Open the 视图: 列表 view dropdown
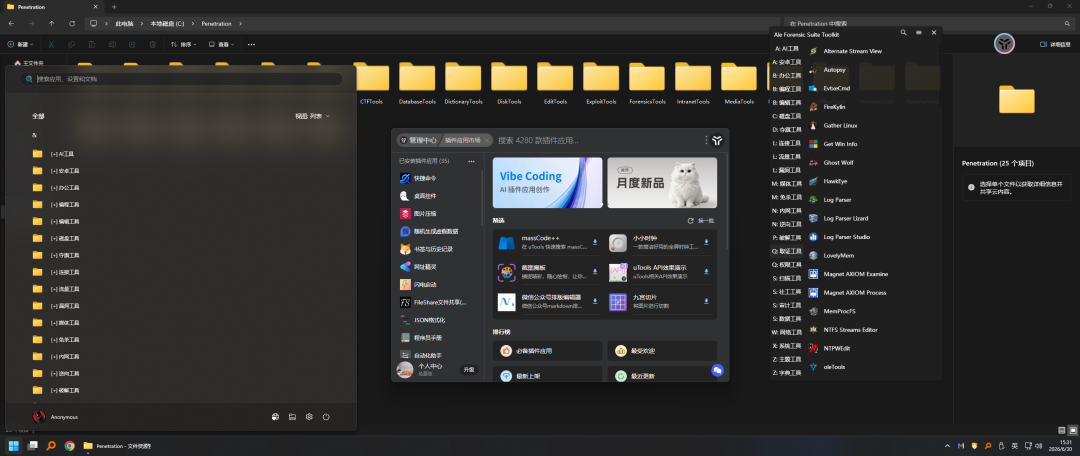1080x456 pixels. 313,116
